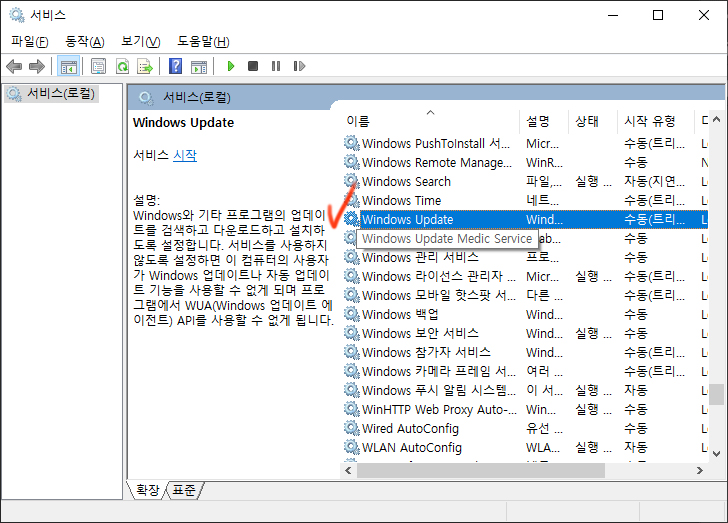Image resolution: width=728 pixels, height=523 pixels.
Task: Select the Windows 라이선스 관리자 row
Action: [525, 276]
